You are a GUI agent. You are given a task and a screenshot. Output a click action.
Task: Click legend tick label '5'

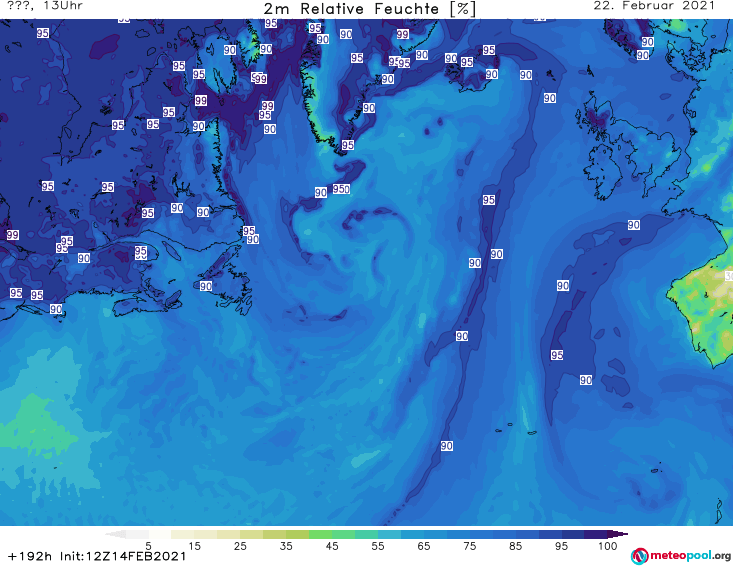(148, 546)
